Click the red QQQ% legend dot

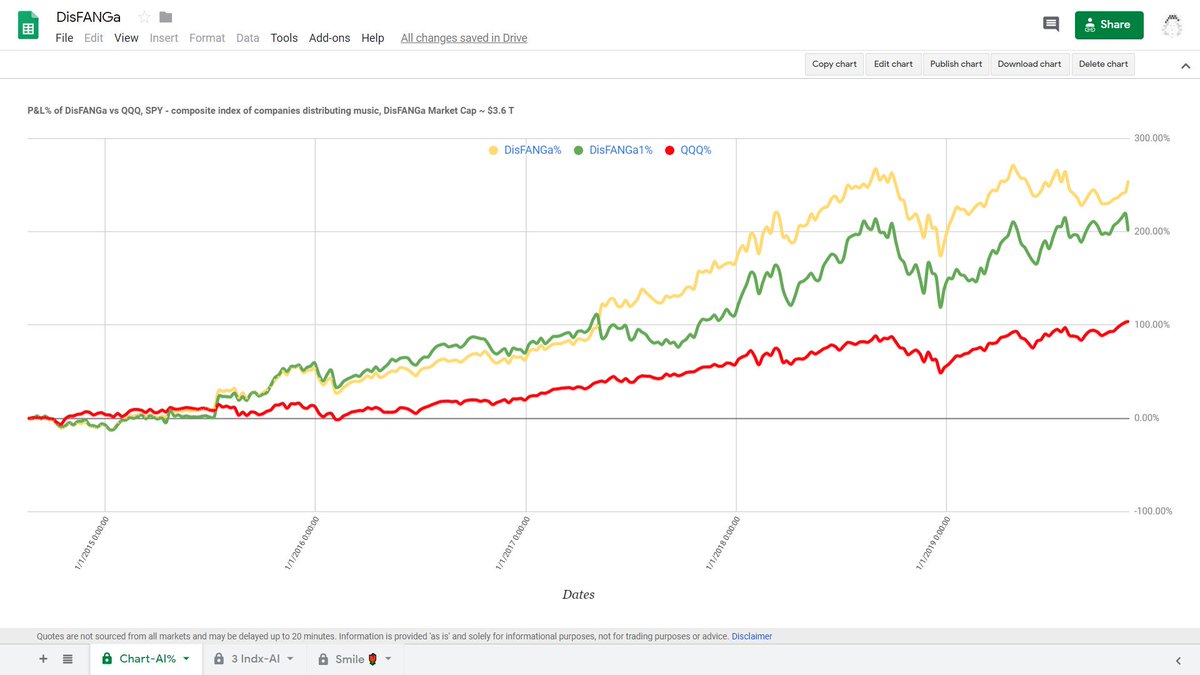(669, 150)
